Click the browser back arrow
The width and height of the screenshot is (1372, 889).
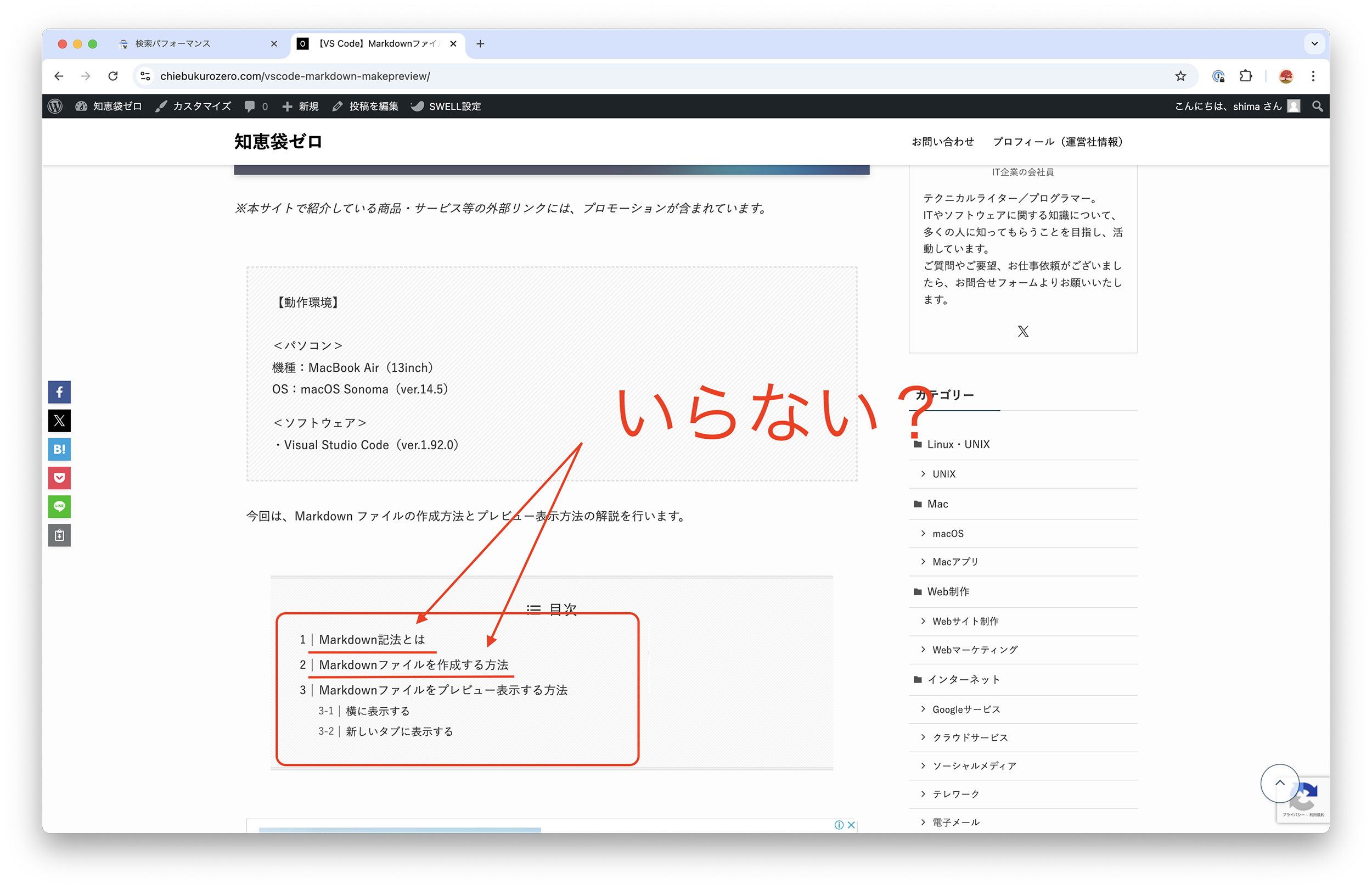(59, 76)
